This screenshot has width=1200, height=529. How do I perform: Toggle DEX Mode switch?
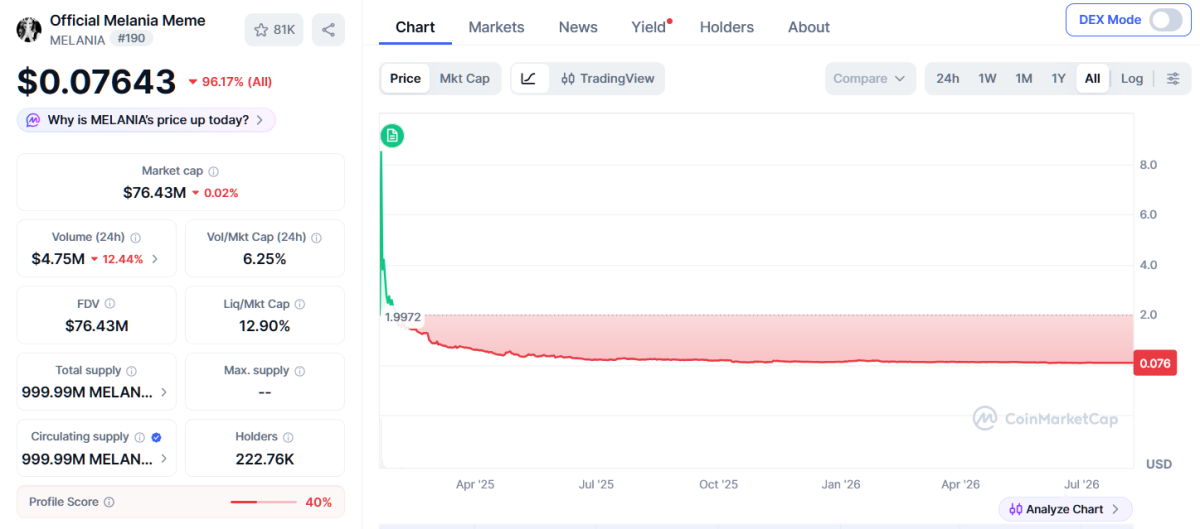1165,20
